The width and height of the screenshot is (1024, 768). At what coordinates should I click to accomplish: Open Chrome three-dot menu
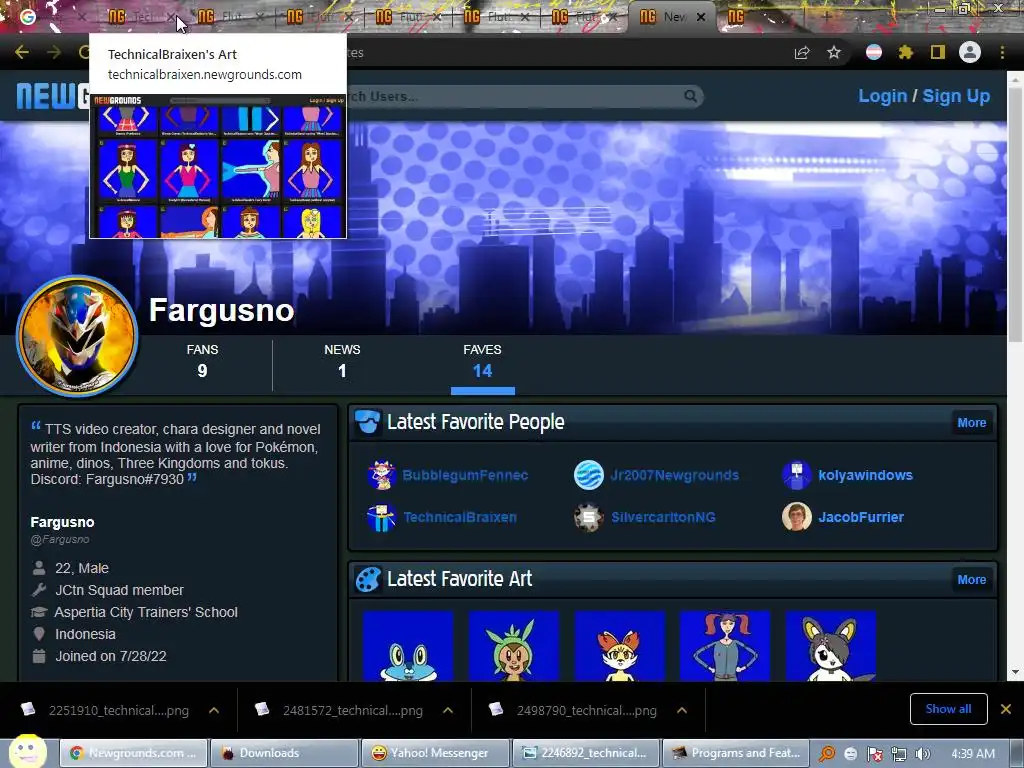point(1002,52)
